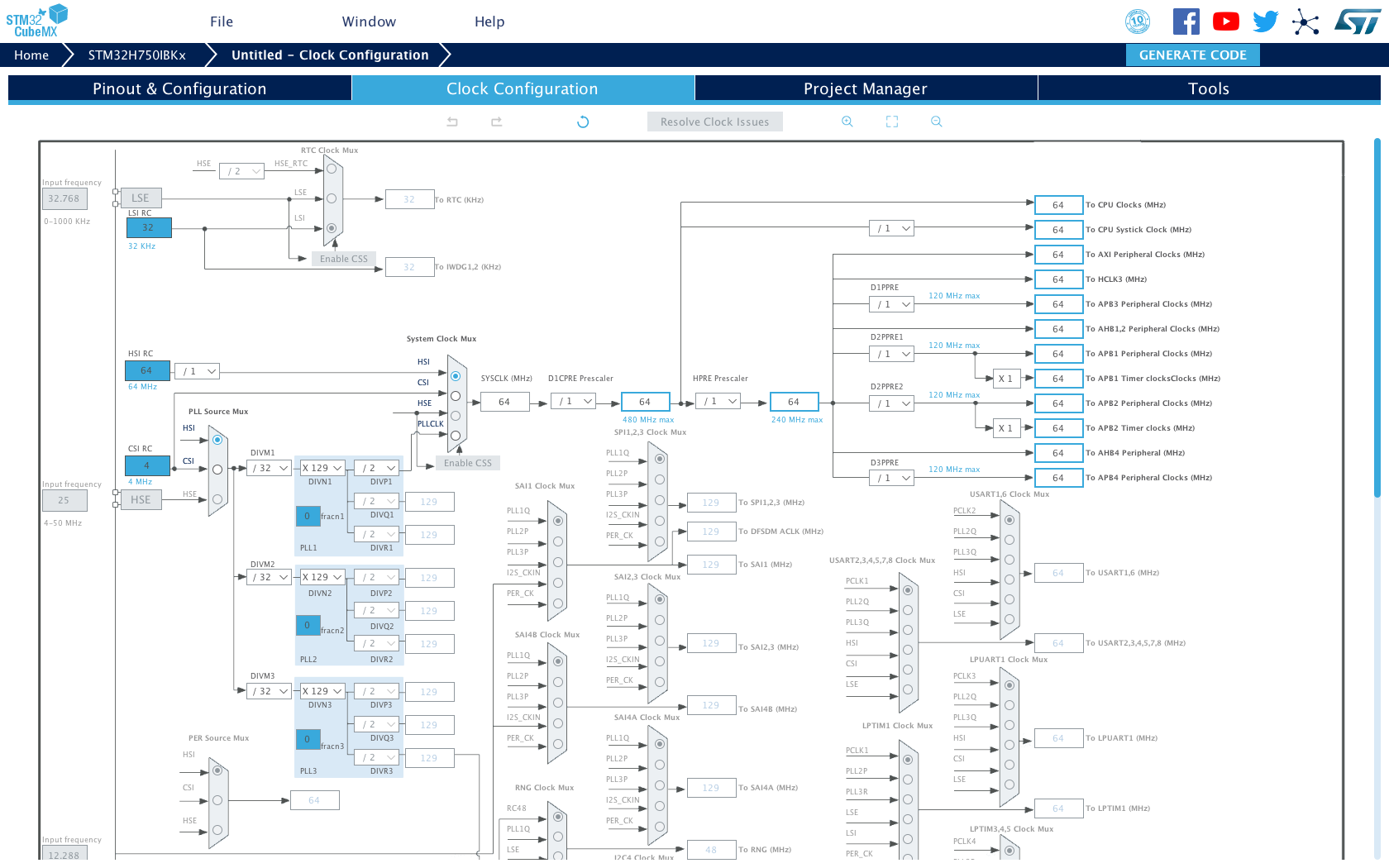Open DIVM1 /32 dropdown
The image size is (1389, 868).
click(x=269, y=468)
